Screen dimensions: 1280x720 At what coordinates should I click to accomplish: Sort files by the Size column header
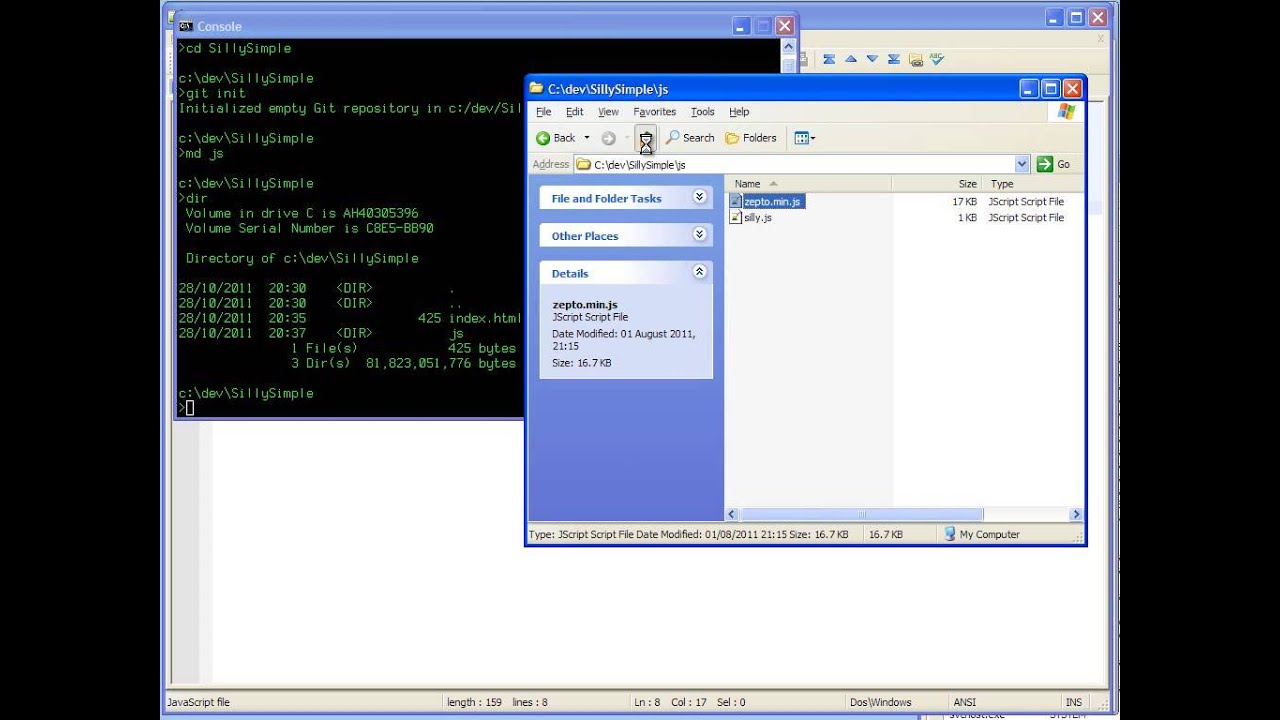(x=937, y=184)
